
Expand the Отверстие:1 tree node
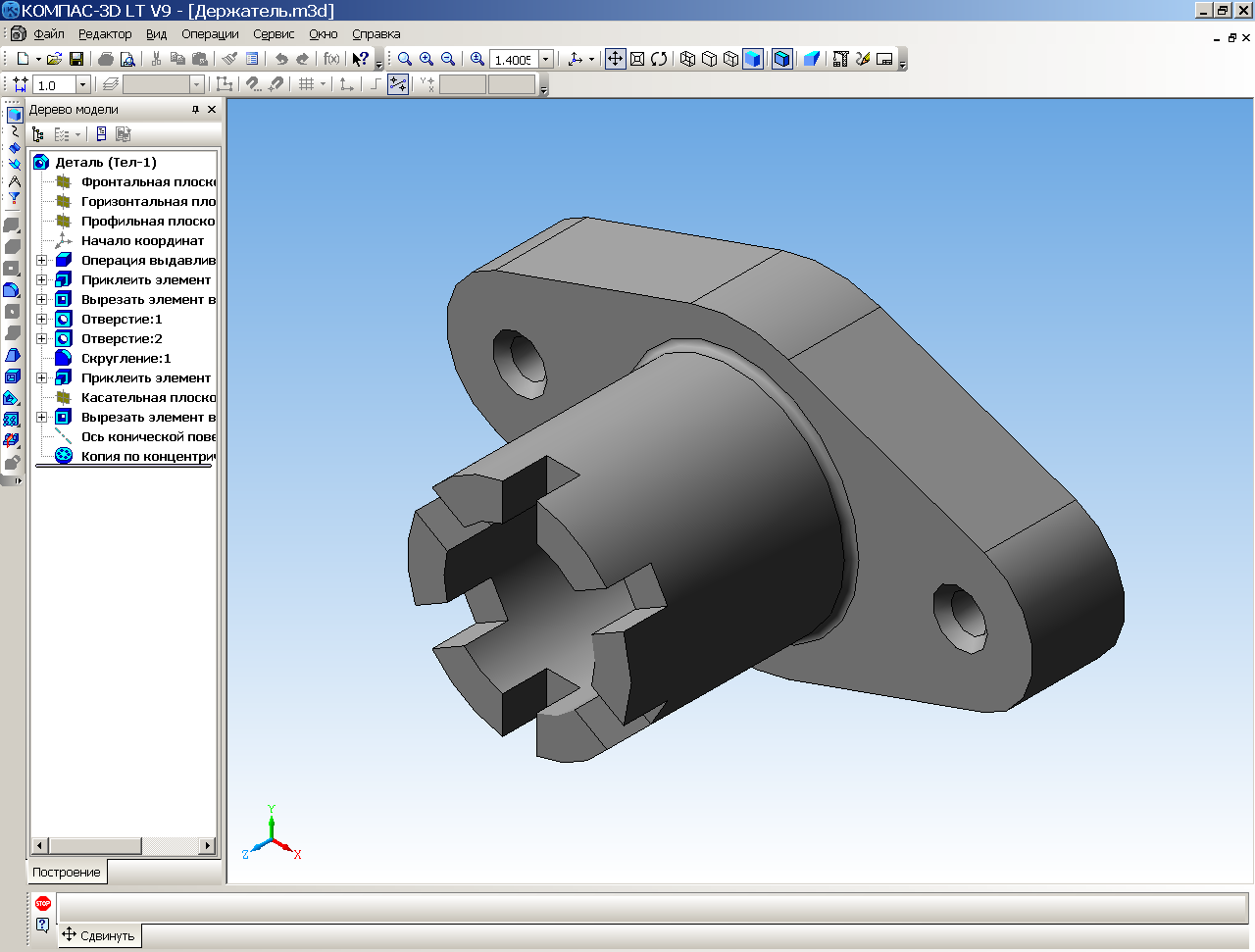pyautogui.click(x=41, y=320)
